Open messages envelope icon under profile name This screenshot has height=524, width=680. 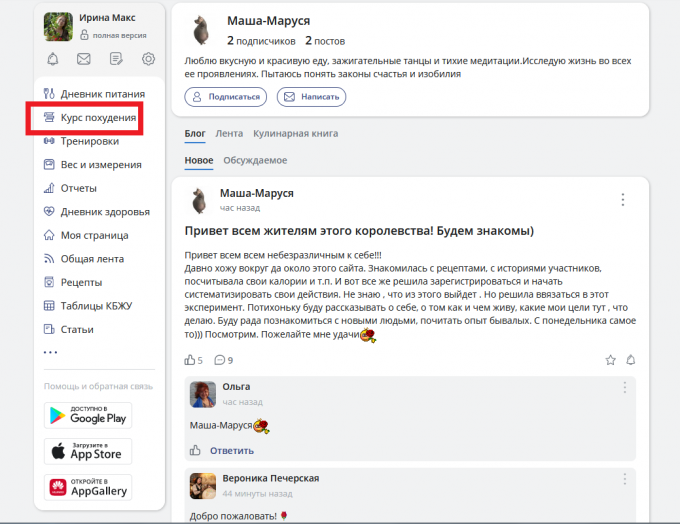pos(84,58)
